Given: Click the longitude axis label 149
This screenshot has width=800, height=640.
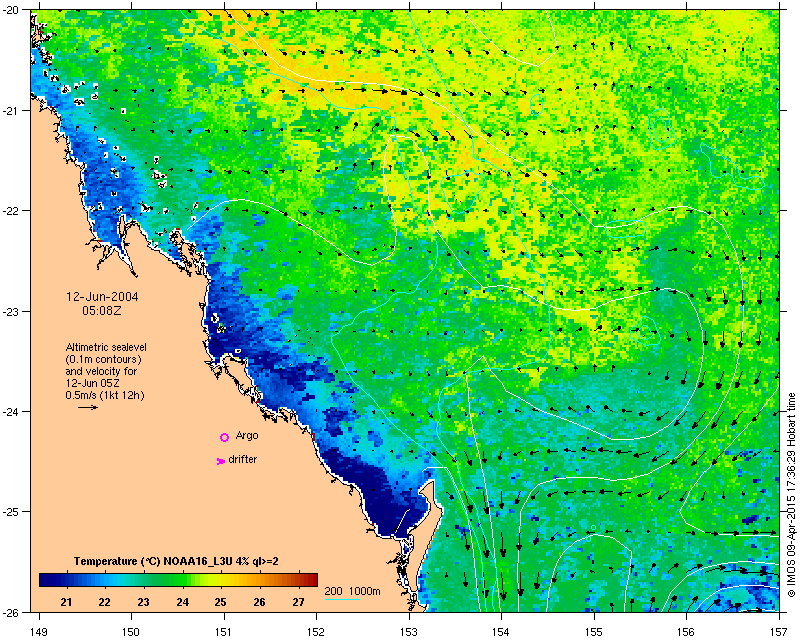Looking at the screenshot, I should coord(39,632).
